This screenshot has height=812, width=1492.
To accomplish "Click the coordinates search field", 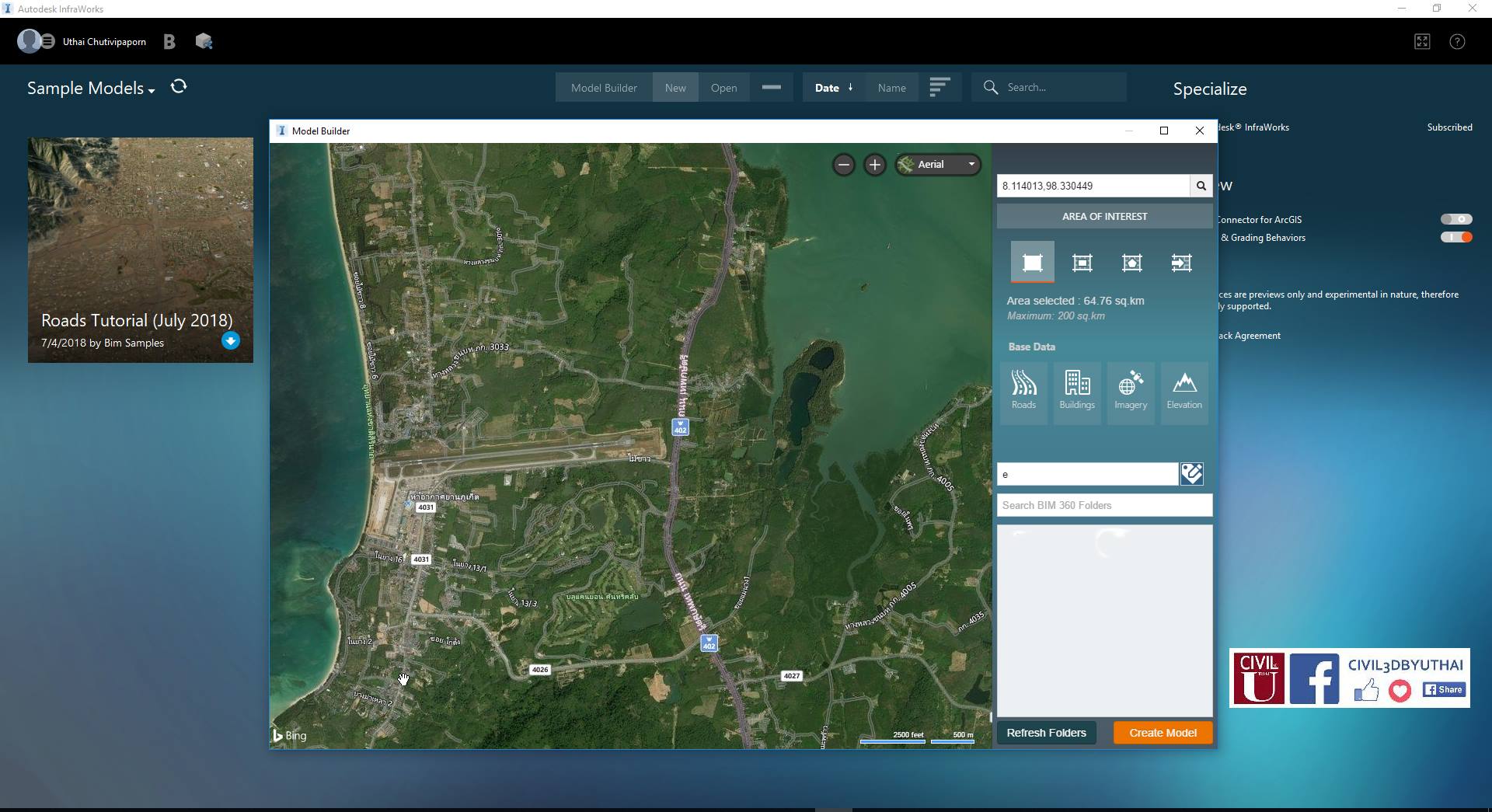I will pos(1093,186).
